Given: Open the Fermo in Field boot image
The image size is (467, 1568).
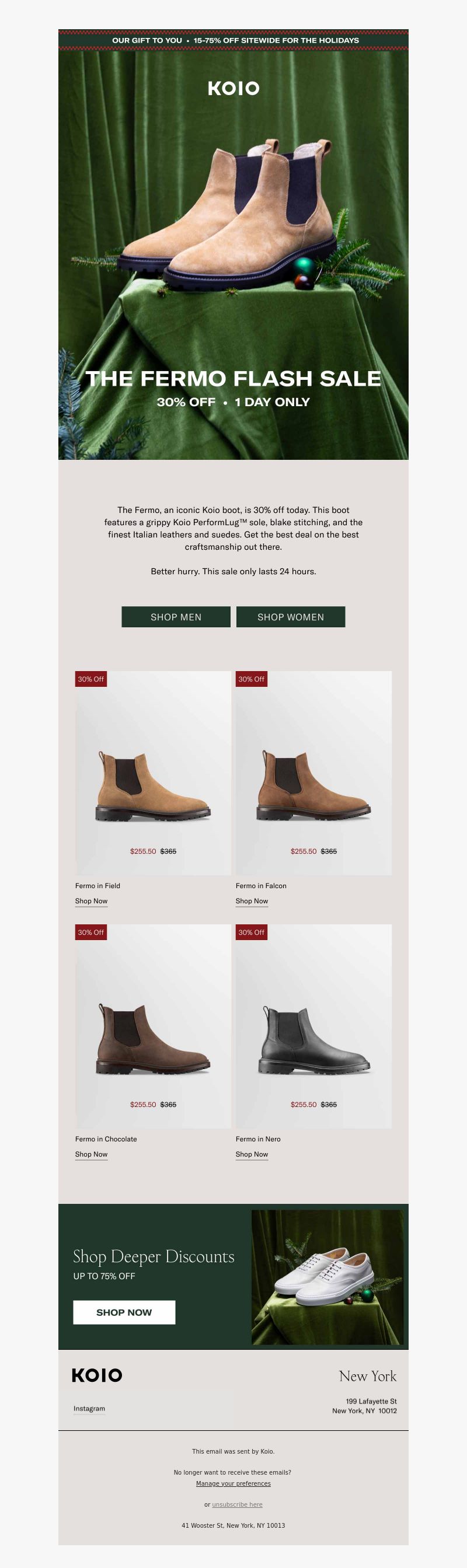Looking at the screenshot, I should [x=153, y=773].
